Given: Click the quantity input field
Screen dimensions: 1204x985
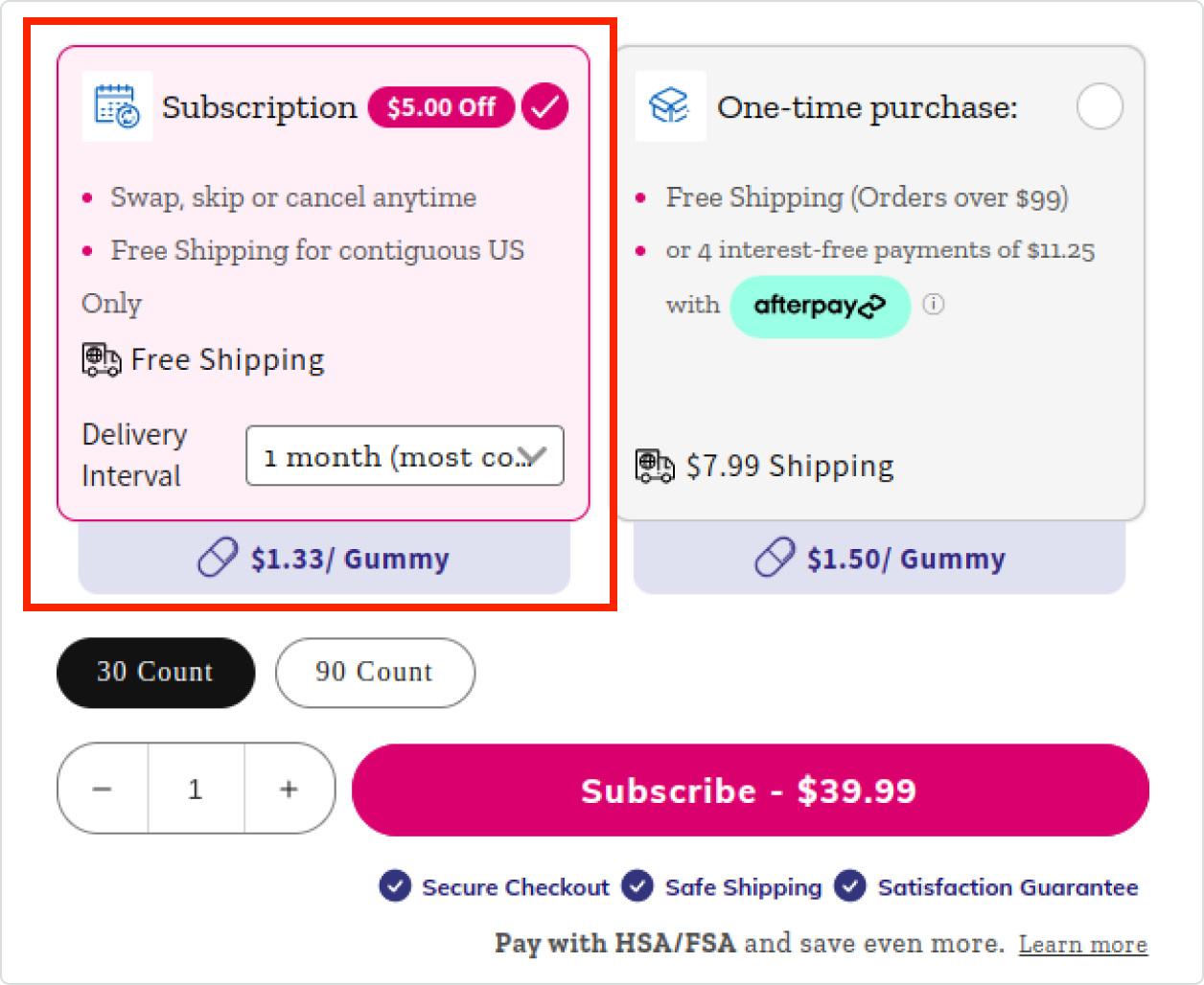Looking at the screenshot, I should click(196, 789).
